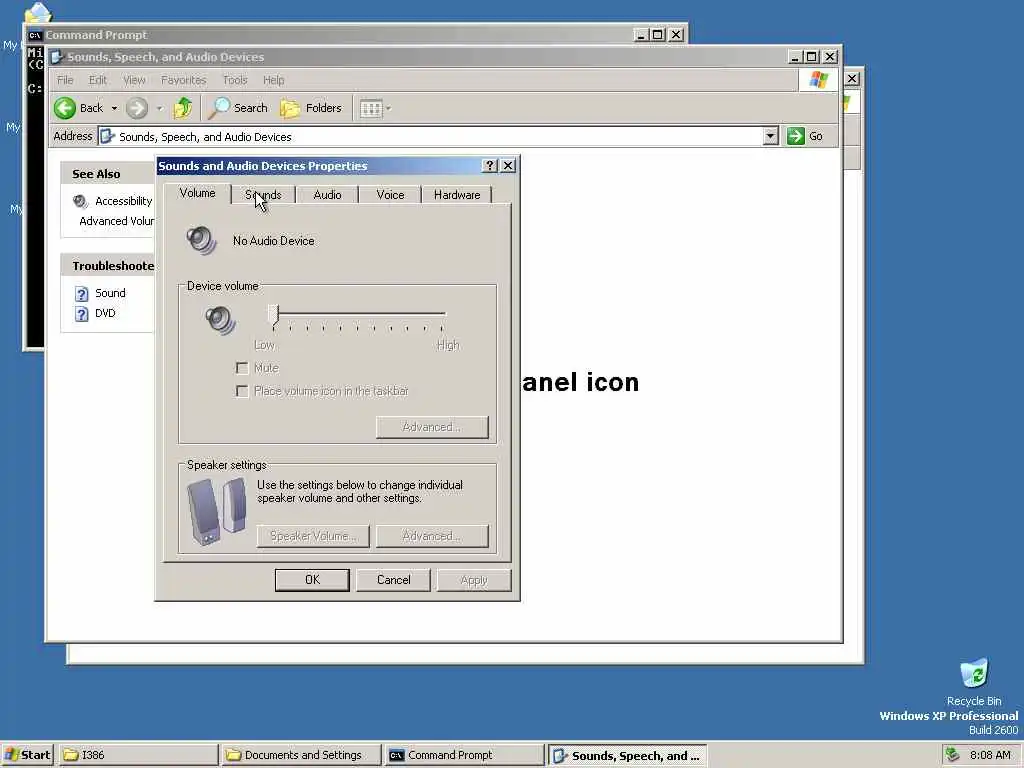Click the Sound troubleshooter help icon
Image resolution: width=1024 pixels, height=768 pixels.
click(82, 294)
